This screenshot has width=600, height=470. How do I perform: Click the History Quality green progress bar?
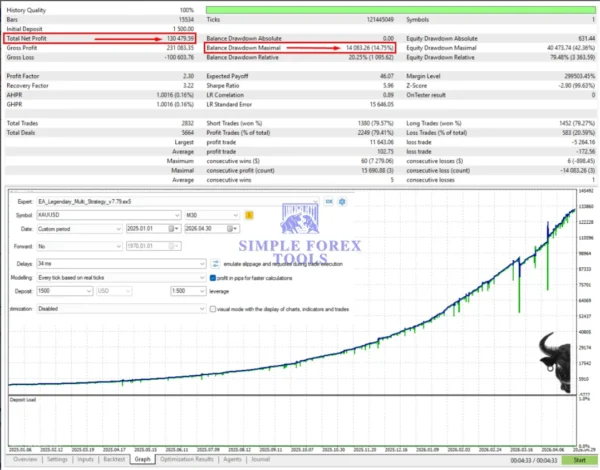point(401,10)
